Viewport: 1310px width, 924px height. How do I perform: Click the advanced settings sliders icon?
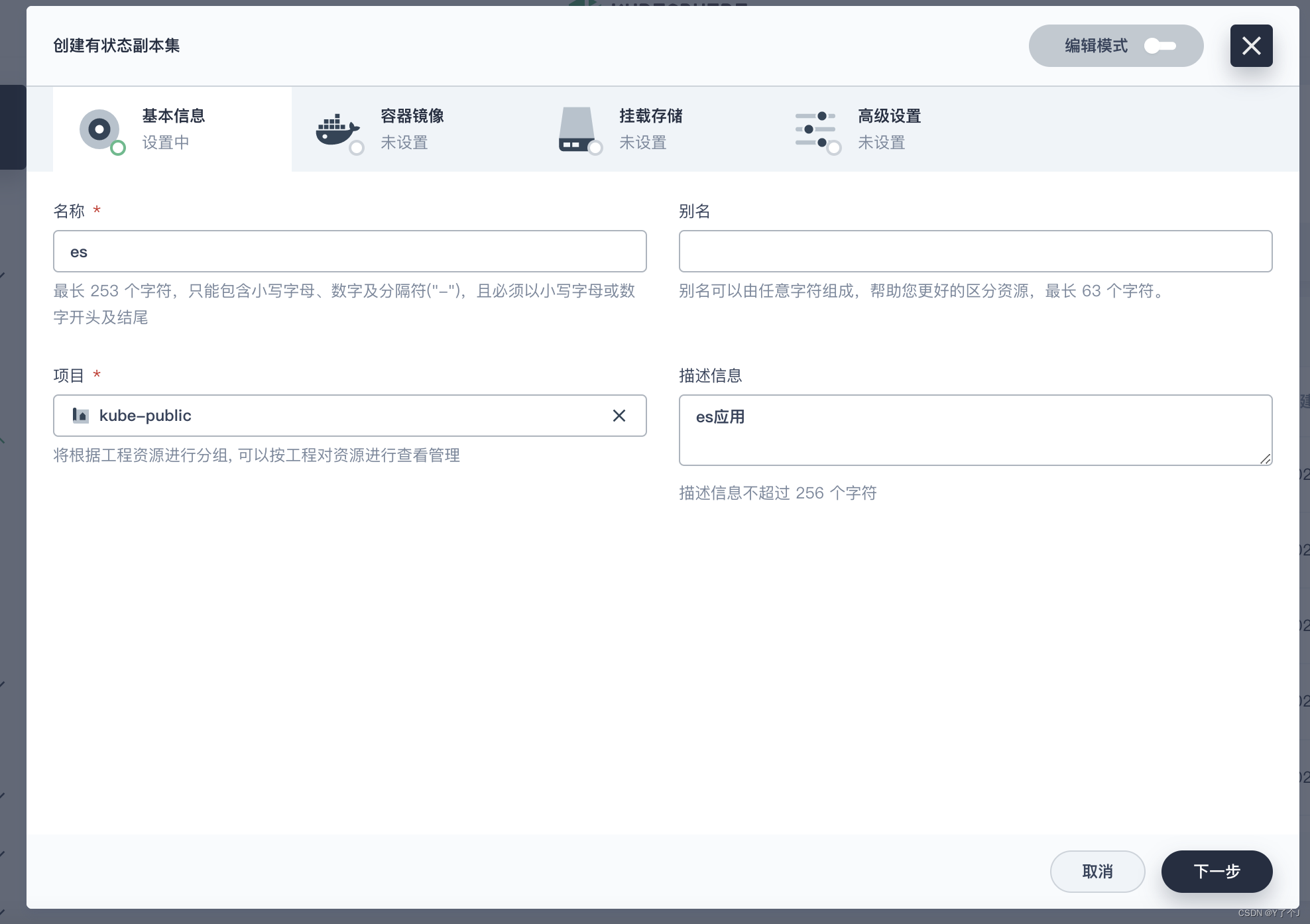(815, 129)
